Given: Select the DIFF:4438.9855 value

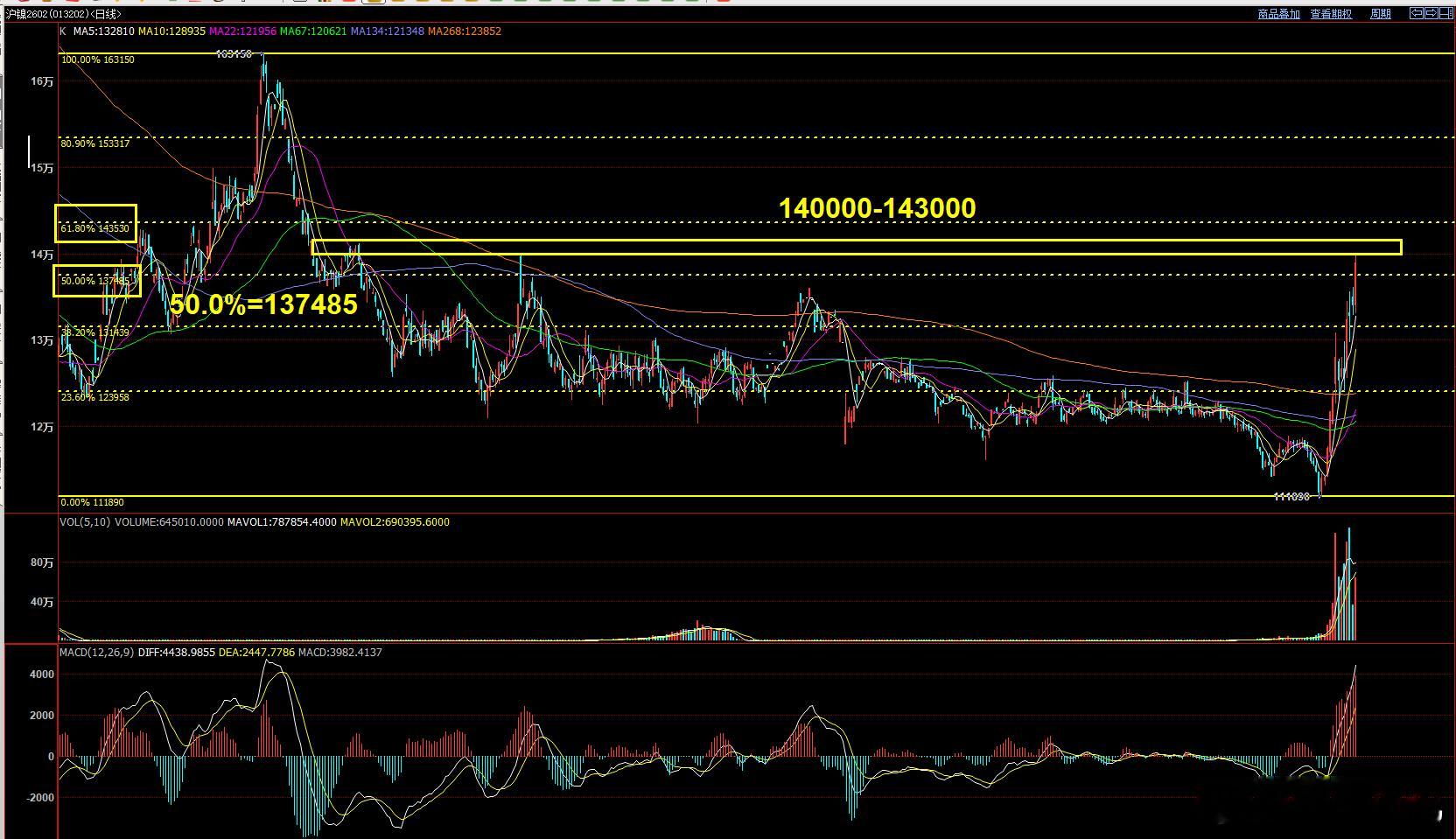Looking at the screenshot, I should [177, 653].
